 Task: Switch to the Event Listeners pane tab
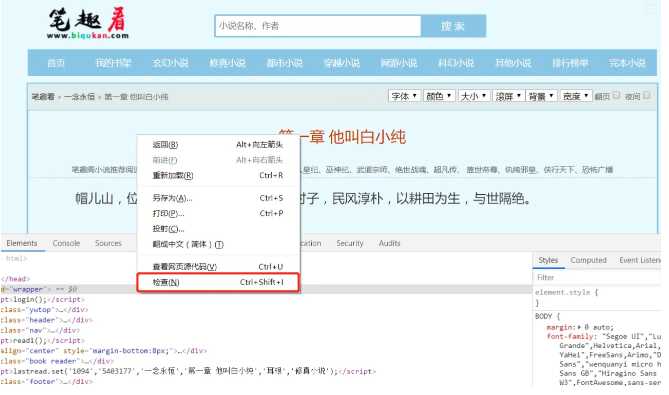coord(640,260)
